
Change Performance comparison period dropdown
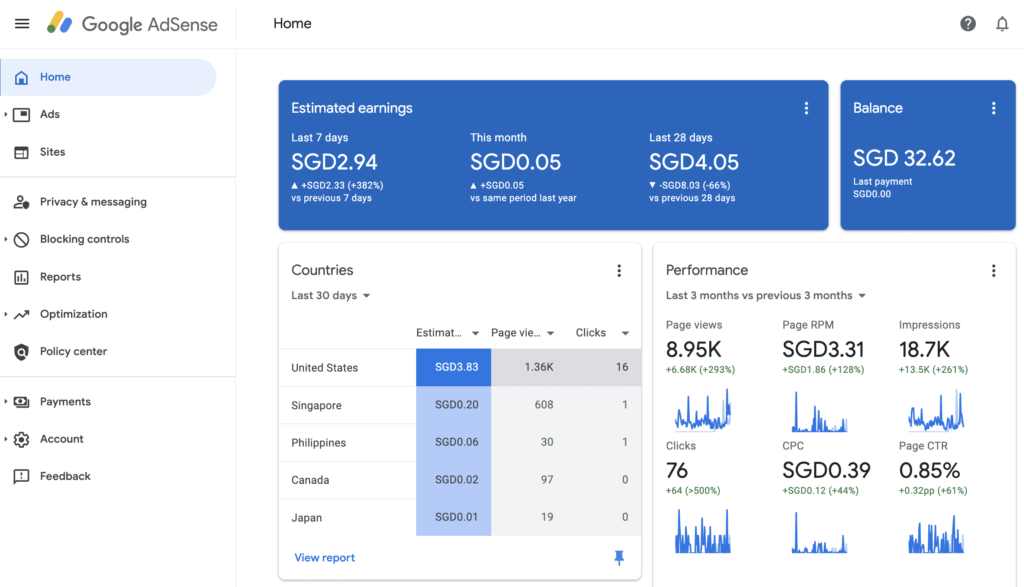click(766, 296)
